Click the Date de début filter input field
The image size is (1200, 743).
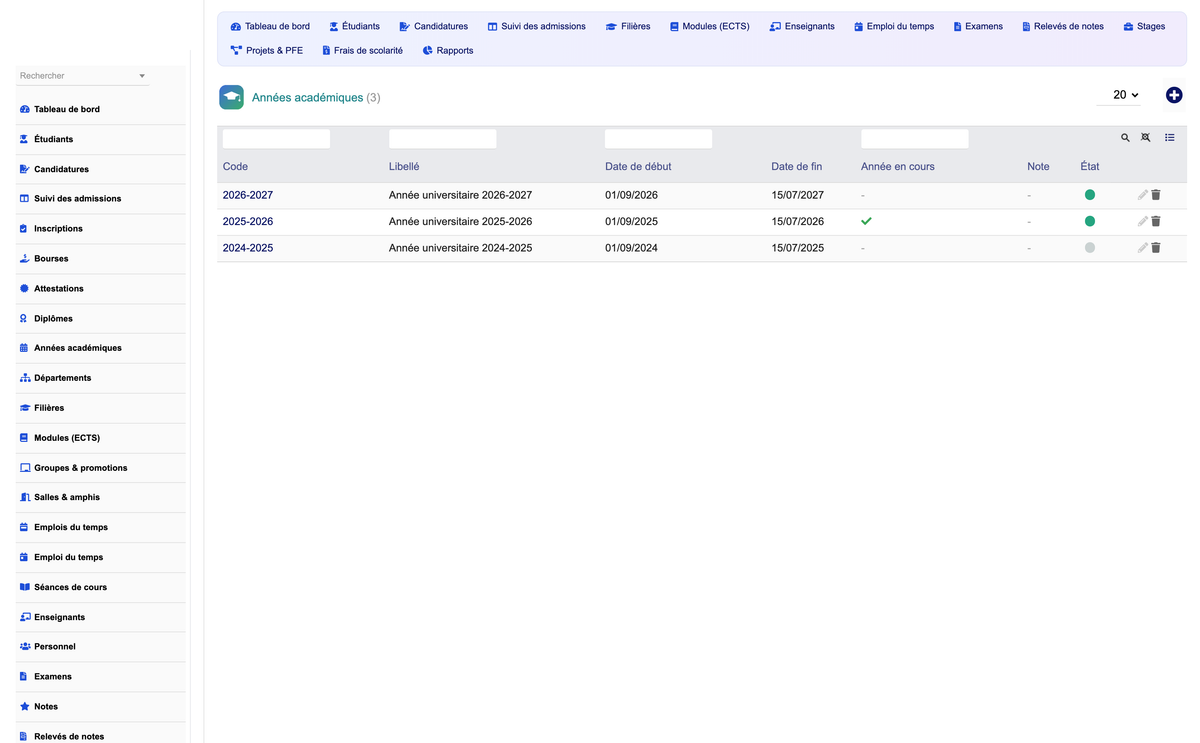tap(658, 139)
